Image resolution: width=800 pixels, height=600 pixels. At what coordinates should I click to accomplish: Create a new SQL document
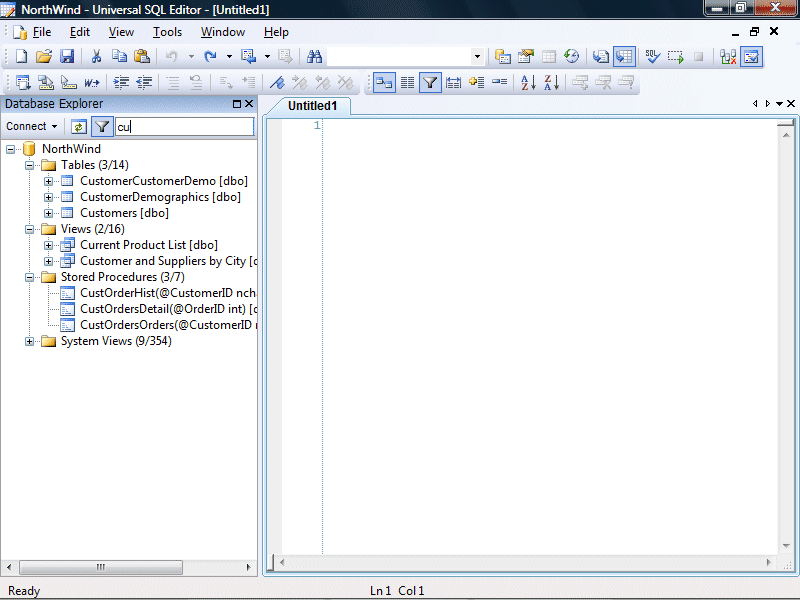[x=21, y=57]
